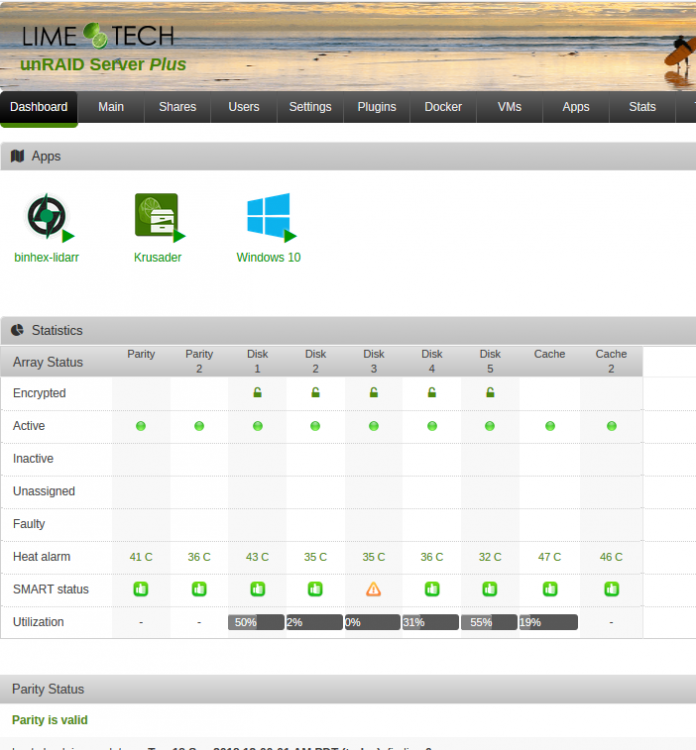This screenshot has width=696, height=750.
Task: Go to the Shares tab
Action: (177, 107)
